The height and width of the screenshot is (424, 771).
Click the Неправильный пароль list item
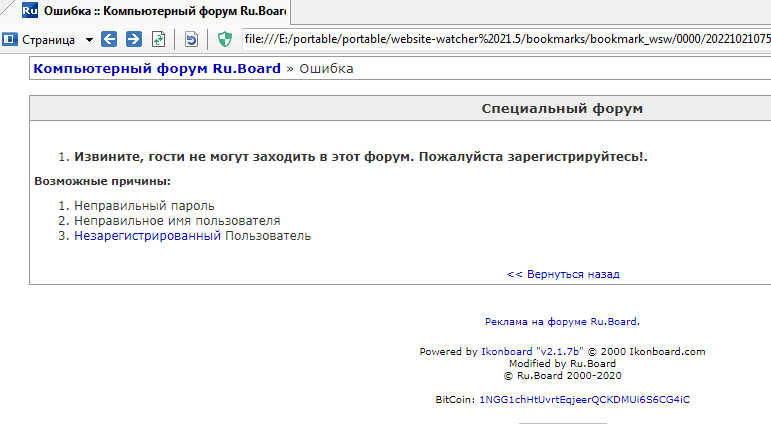point(144,206)
